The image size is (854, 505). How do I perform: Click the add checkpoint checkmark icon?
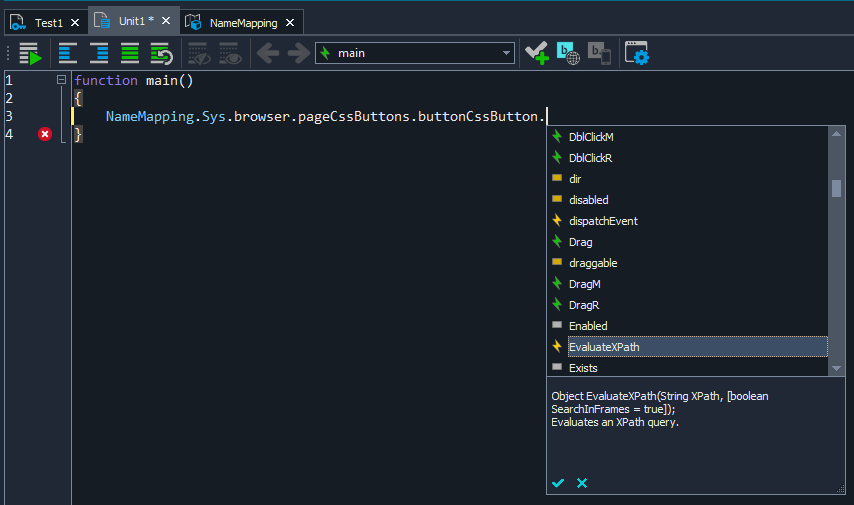coord(537,54)
